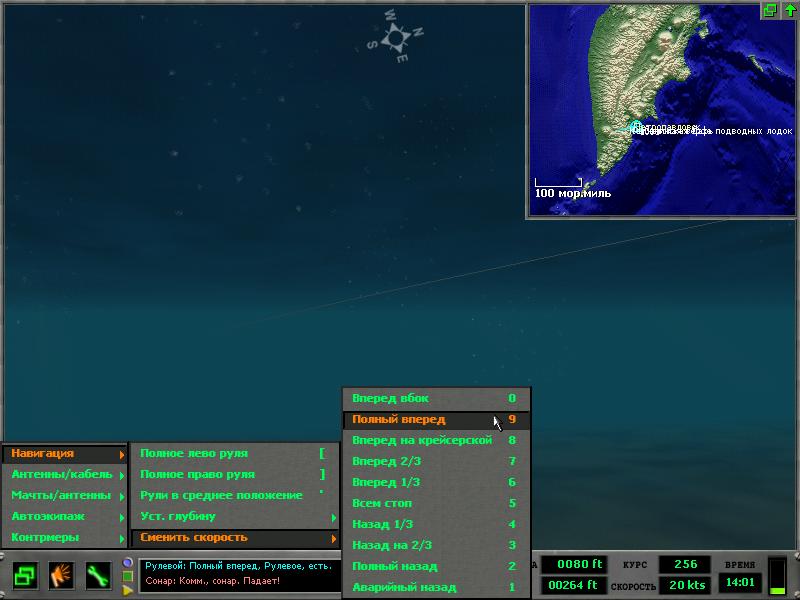
Task: Open the Навигация menu
Action: coord(64,454)
